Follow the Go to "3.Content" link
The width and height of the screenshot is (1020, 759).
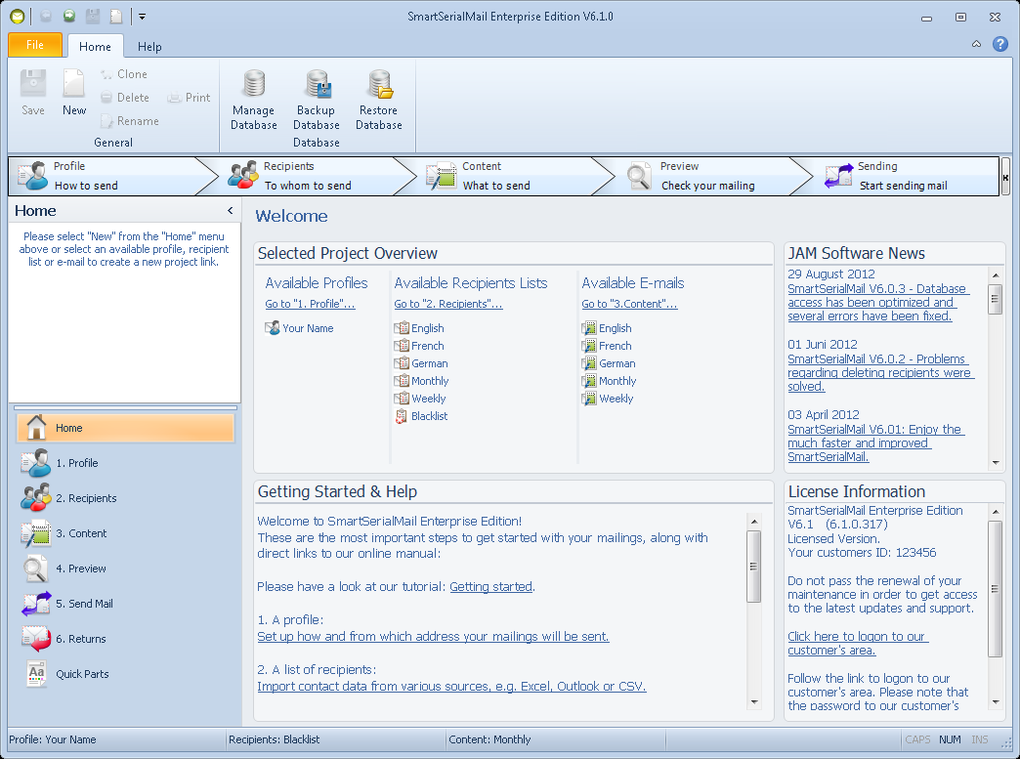tap(630, 304)
